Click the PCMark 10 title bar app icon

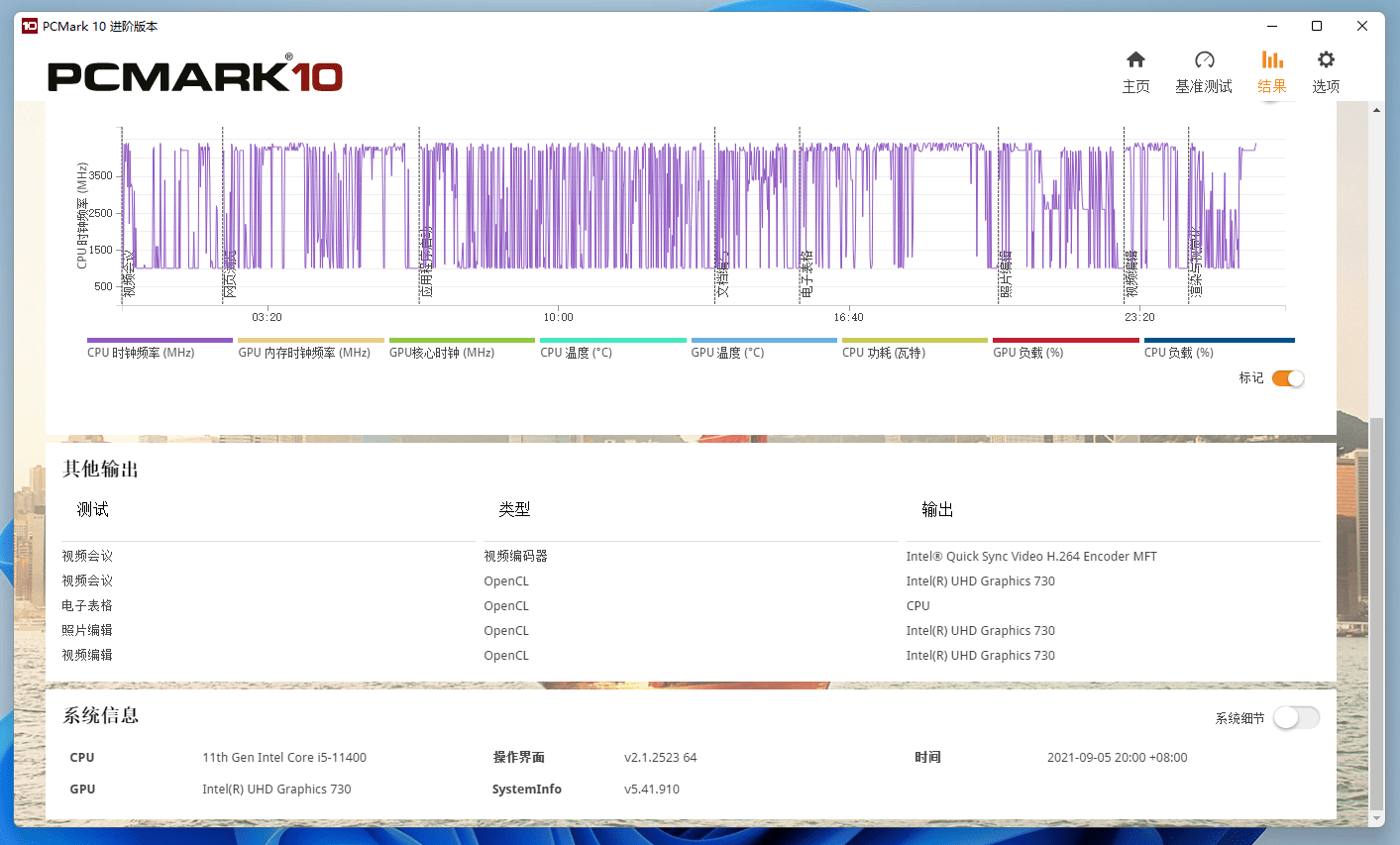pos(29,26)
